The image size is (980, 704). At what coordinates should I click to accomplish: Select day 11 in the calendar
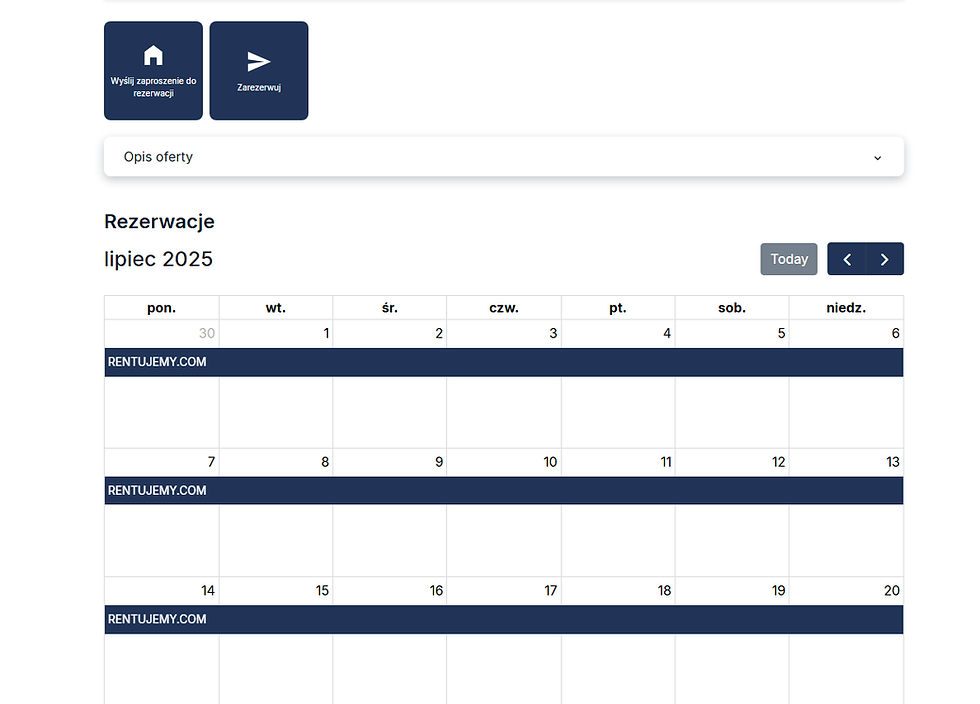tap(666, 462)
